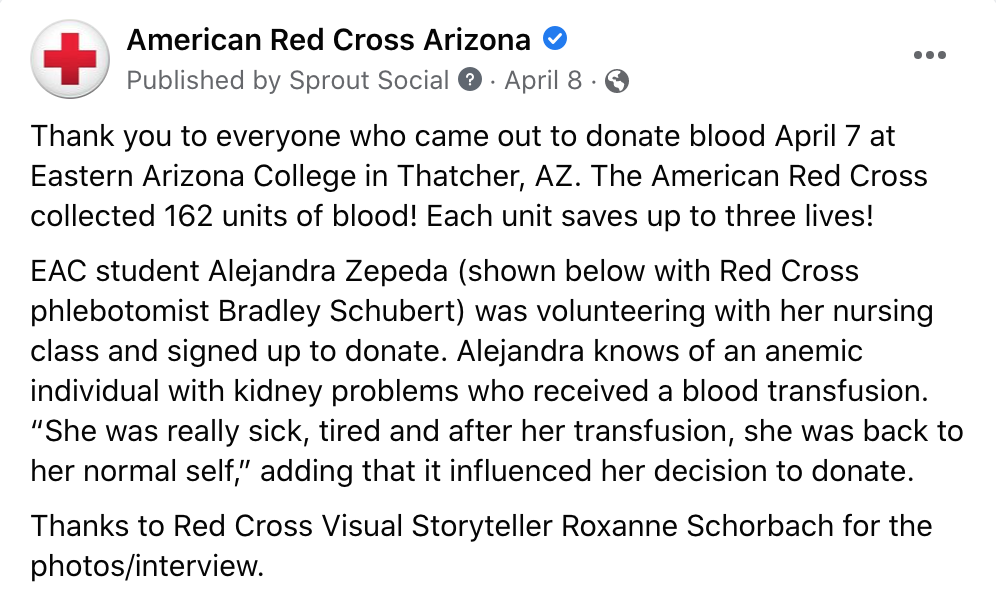
Task: Click the blue verified badge checkmark
Action: (555, 39)
